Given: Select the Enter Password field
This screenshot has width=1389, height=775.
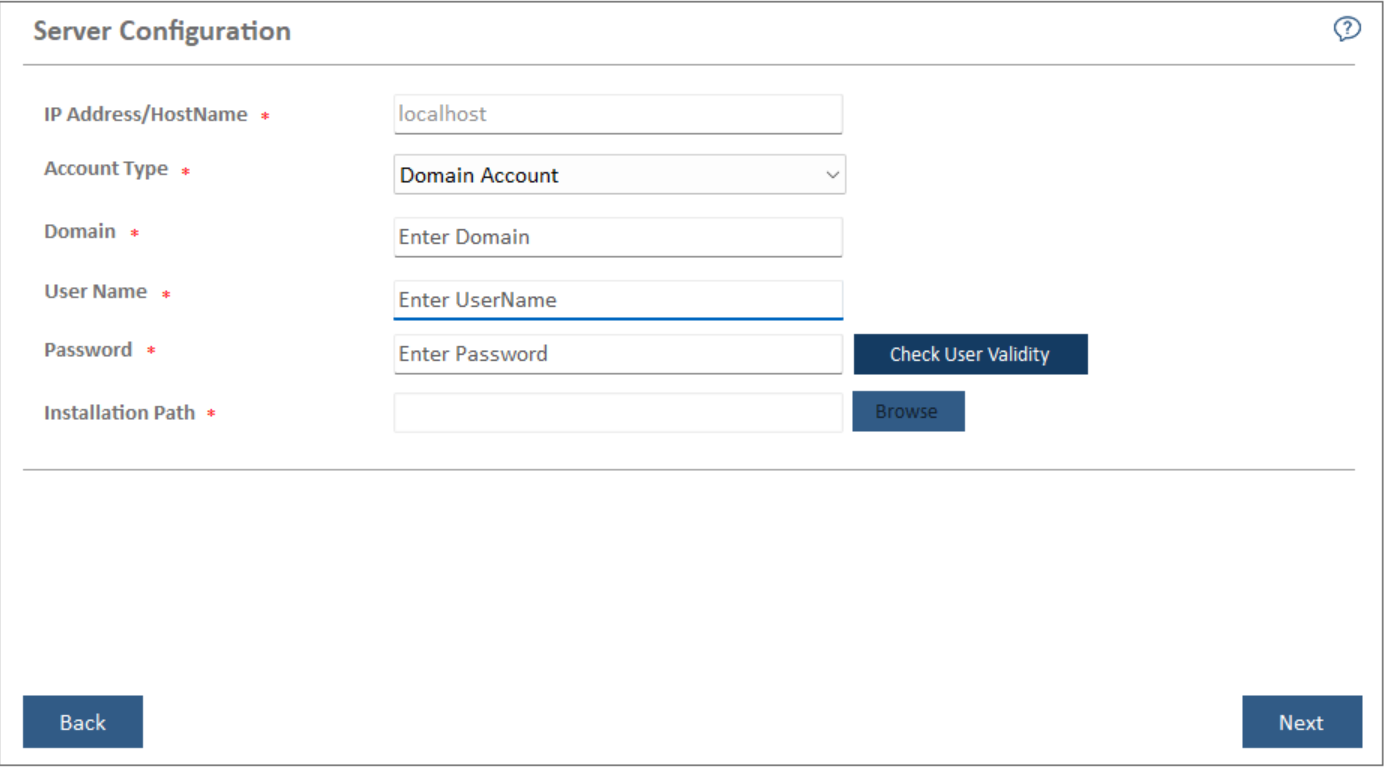Looking at the screenshot, I should pyautogui.click(x=618, y=354).
